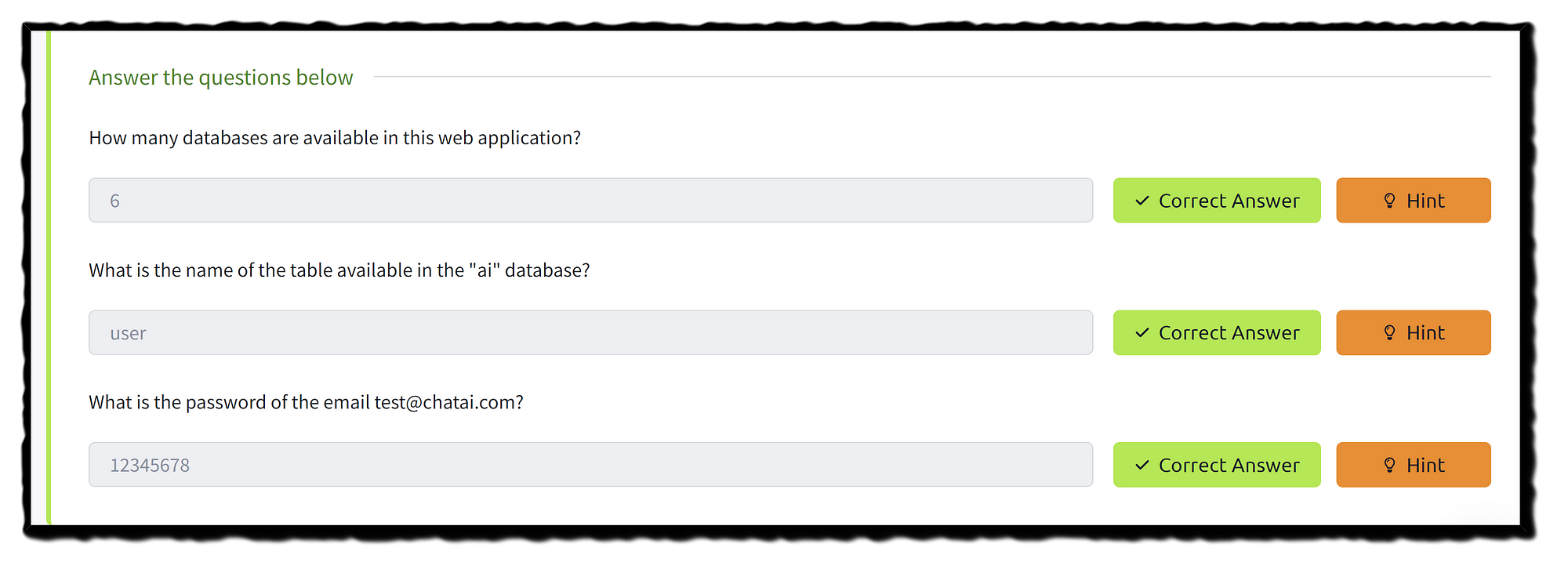Focus the answer field containing 12345678

(x=590, y=465)
